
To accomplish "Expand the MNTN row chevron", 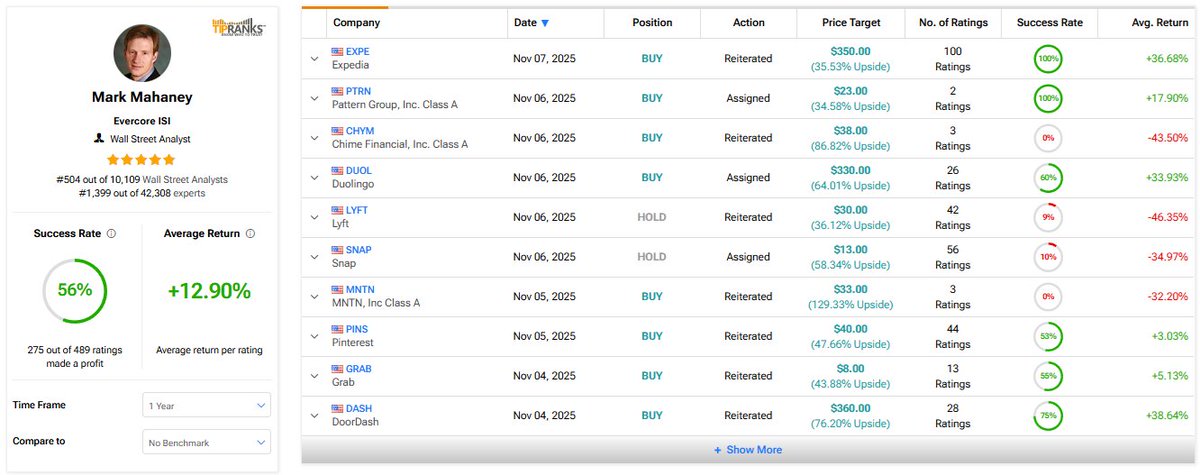I will click(x=314, y=297).
